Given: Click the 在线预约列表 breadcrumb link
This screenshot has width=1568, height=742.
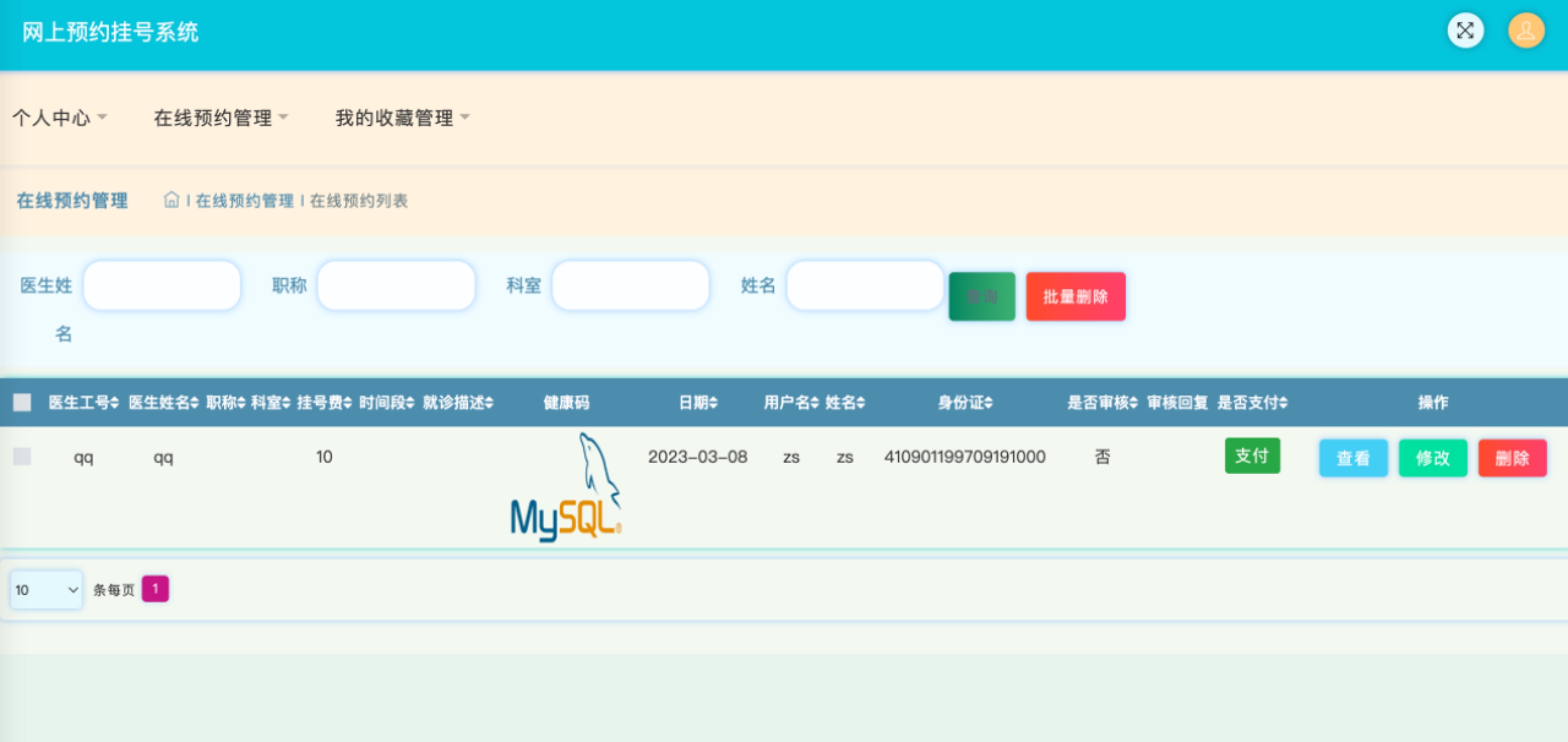Looking at the screenshot, I should click(359, 201).
